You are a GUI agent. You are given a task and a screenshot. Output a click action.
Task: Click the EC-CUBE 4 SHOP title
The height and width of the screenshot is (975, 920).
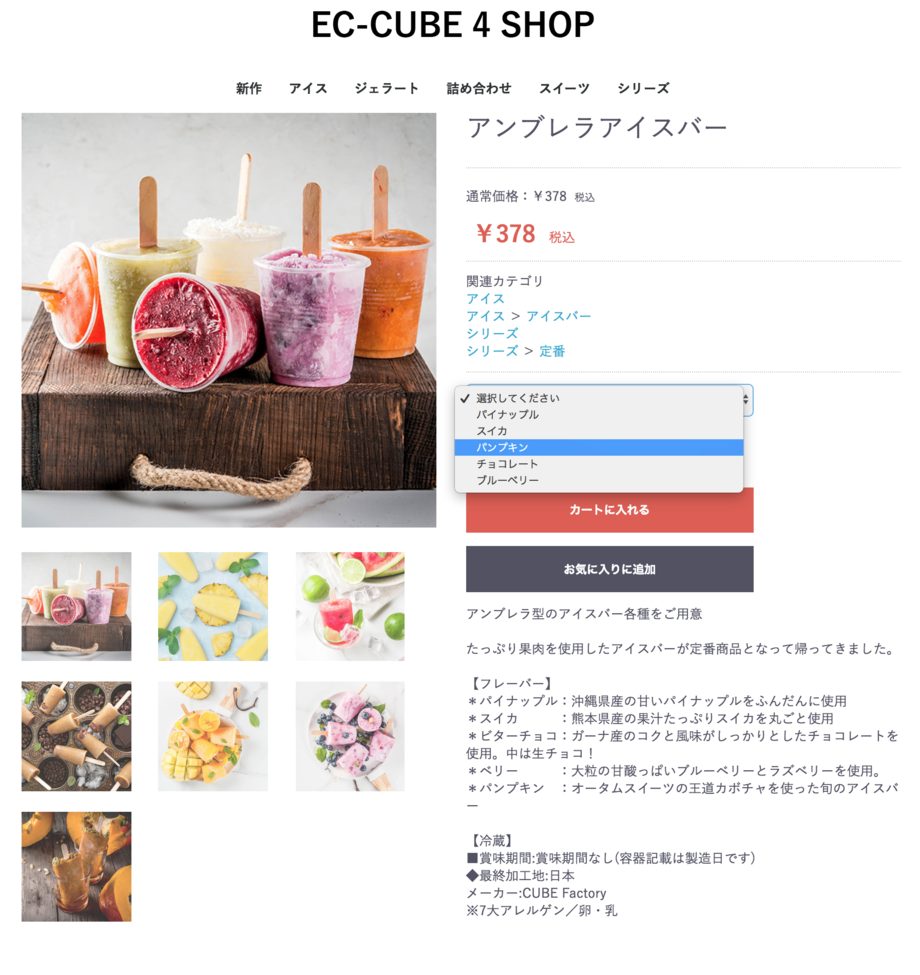point(453,24)
